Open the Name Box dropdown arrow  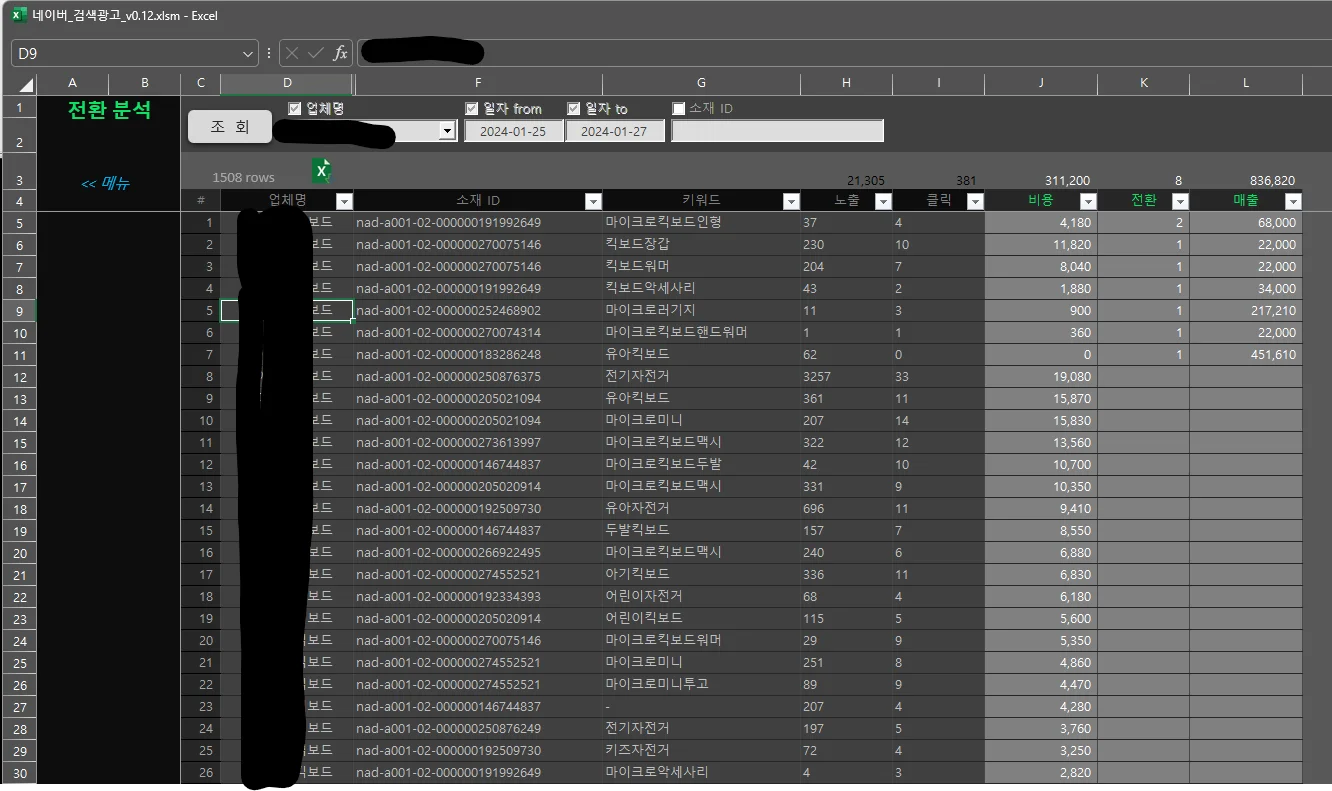point(249,54)
